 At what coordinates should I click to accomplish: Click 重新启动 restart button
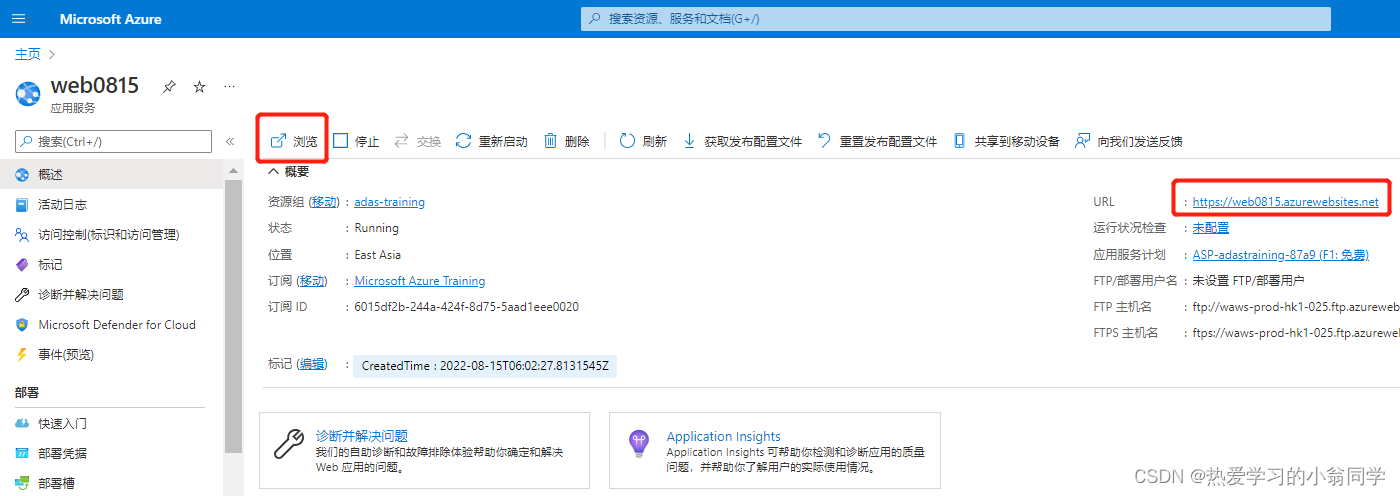[x=491, y=141]
